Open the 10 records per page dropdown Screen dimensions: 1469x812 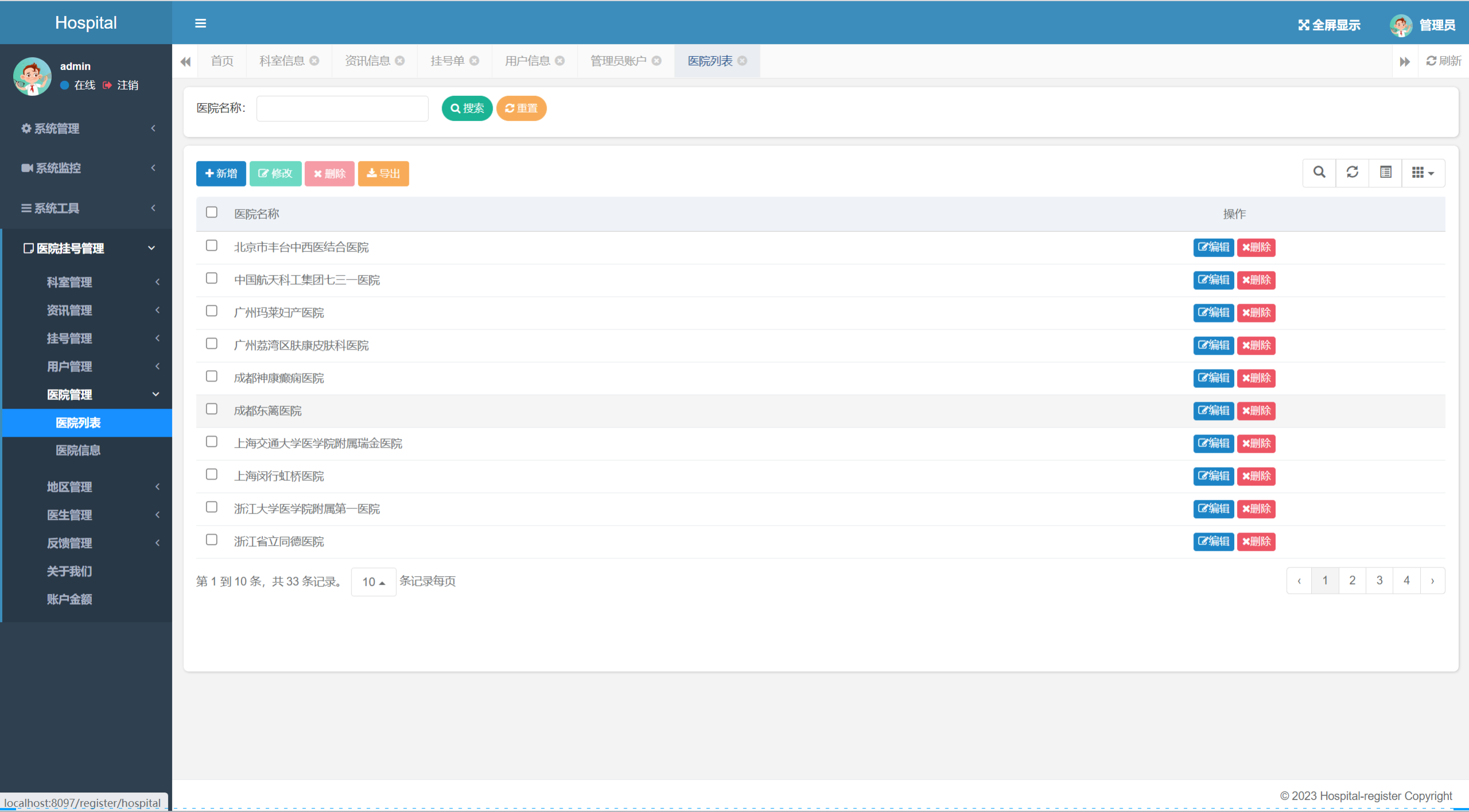click(373, 582)
